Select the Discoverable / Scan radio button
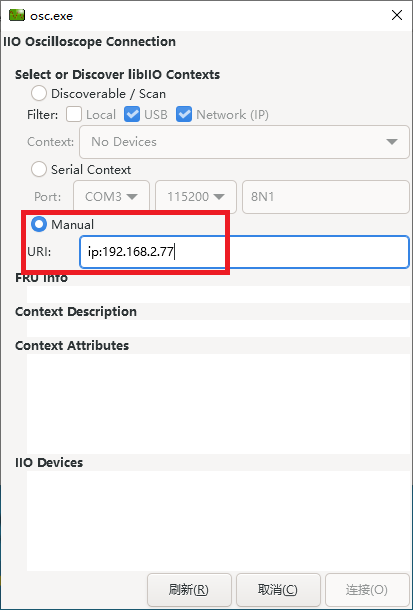The width and height of the screenshot is (413, 610). pyautogui.click(x=39, y=94)
